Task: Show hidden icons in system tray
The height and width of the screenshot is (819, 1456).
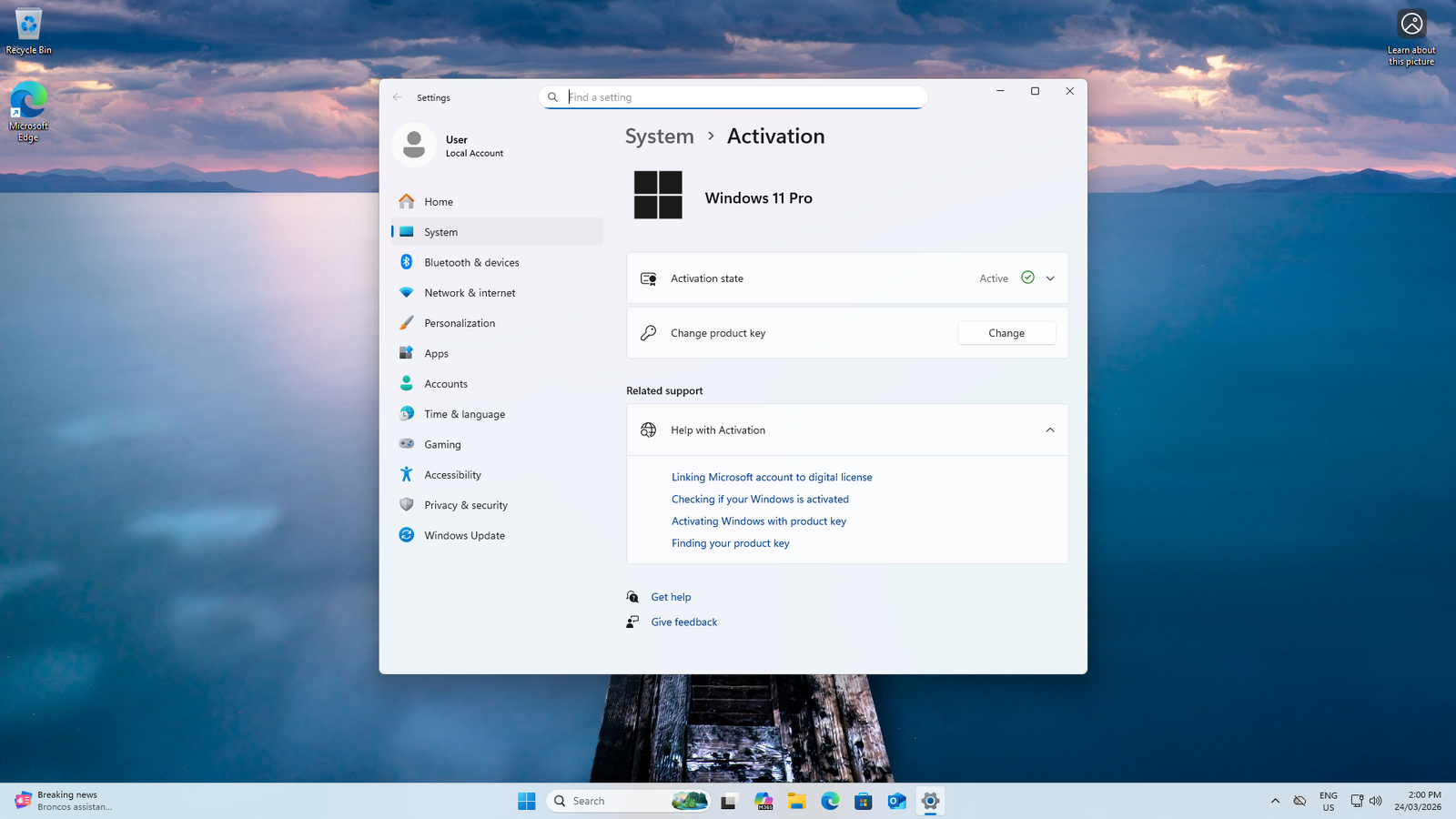Action: pyautogui.click(x=1275, y=801)
